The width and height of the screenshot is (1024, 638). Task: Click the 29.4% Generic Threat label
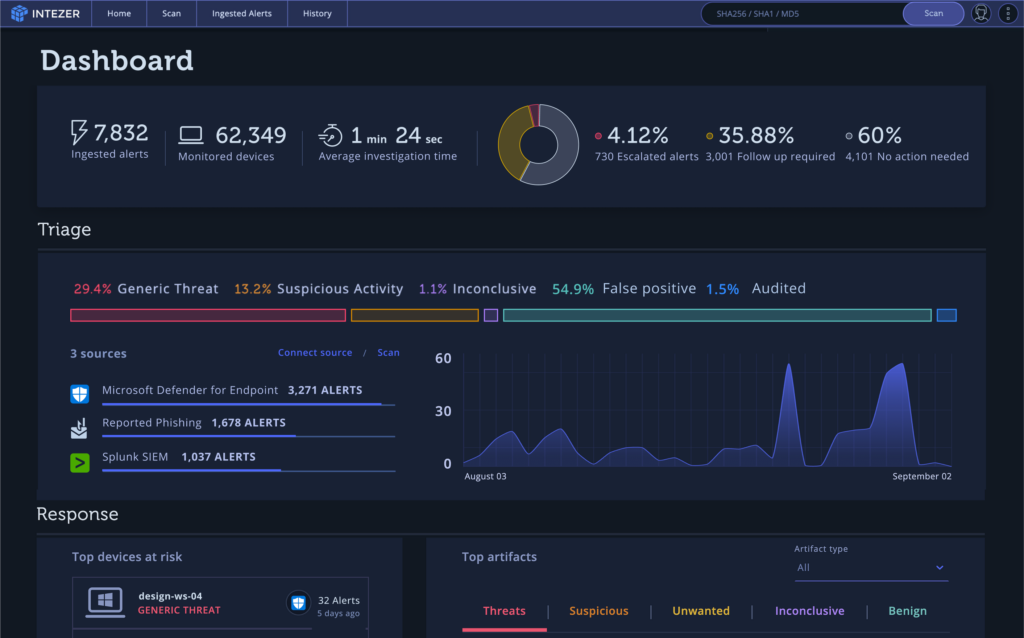click(146, 289)
